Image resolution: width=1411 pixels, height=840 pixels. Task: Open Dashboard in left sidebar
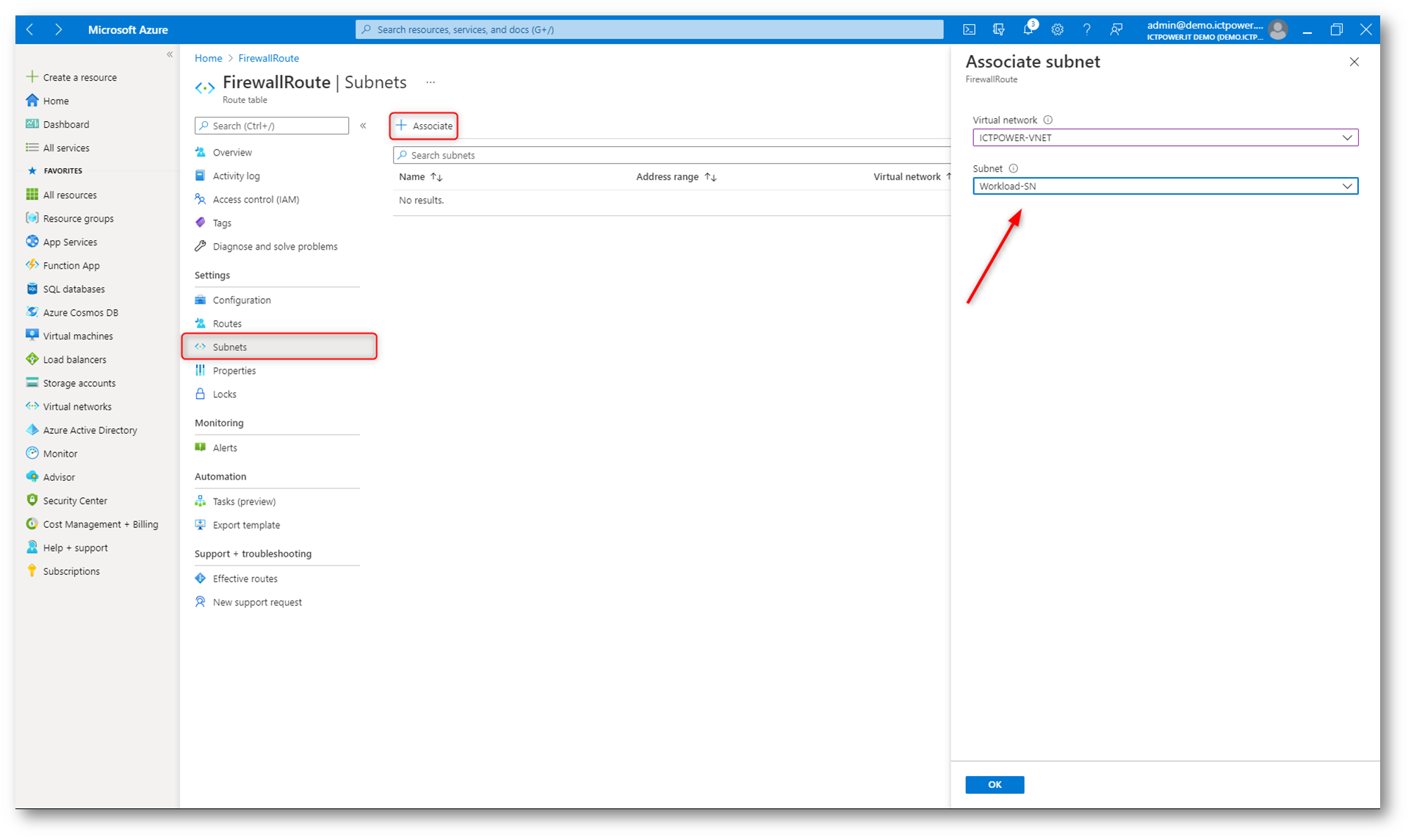[x=66, y=124]
